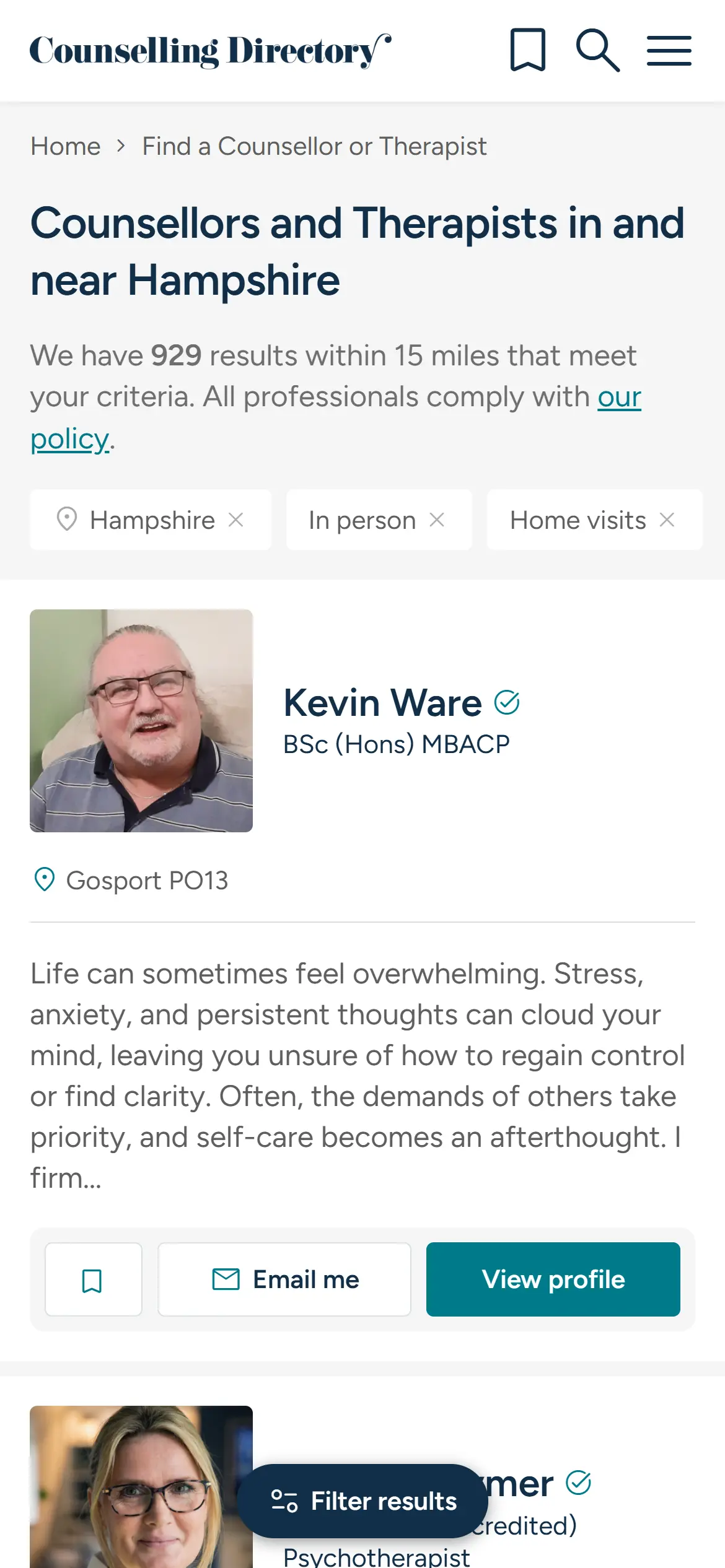The height and width of the screenshot is (1568, 725).
Task: Navigate to Home via the breadcrumb
Action: click(x=65, y=146)
